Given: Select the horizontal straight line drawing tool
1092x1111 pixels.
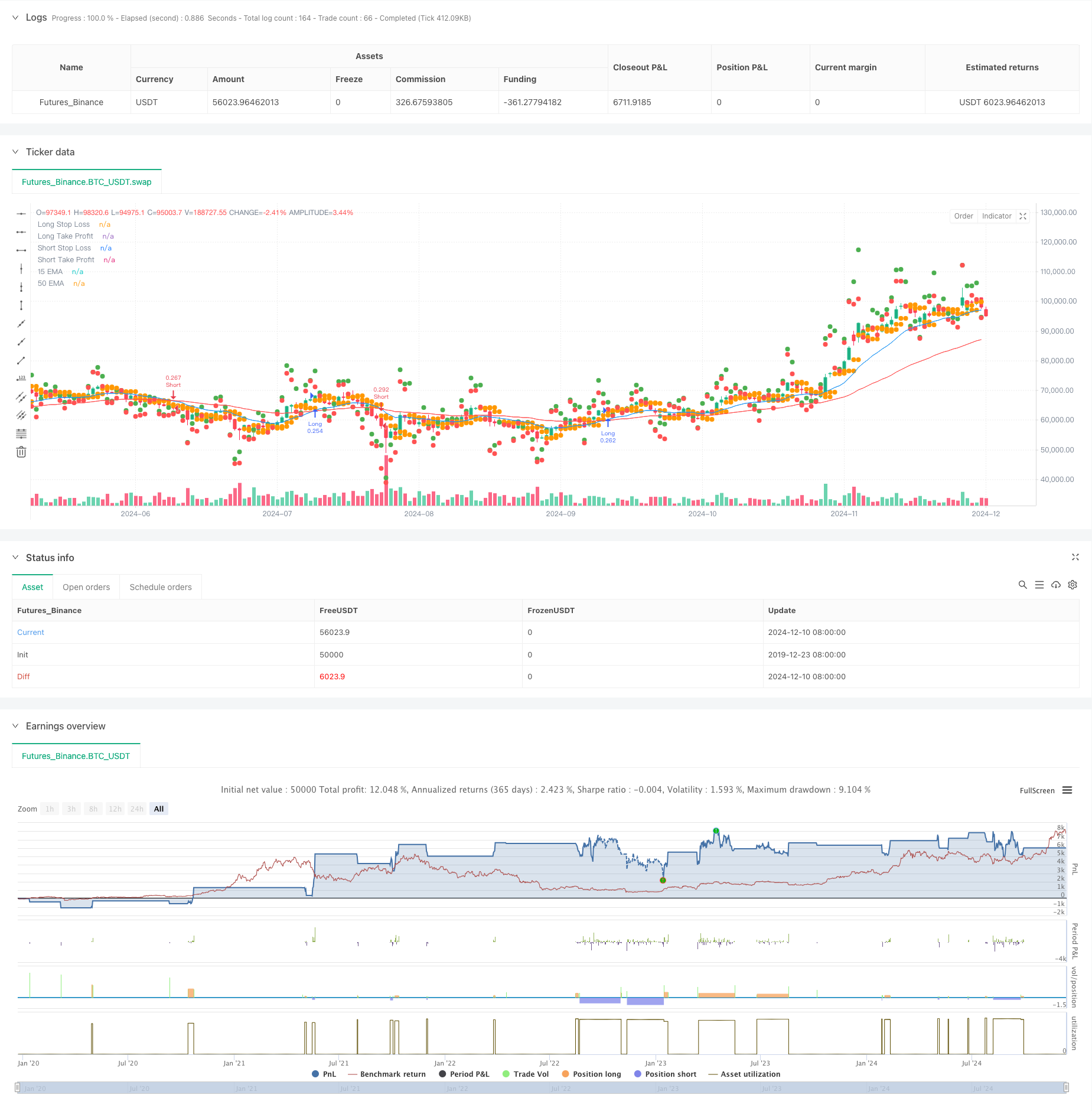Looking at the screenshot, I should pyautogui.click(x=21, y=214).
